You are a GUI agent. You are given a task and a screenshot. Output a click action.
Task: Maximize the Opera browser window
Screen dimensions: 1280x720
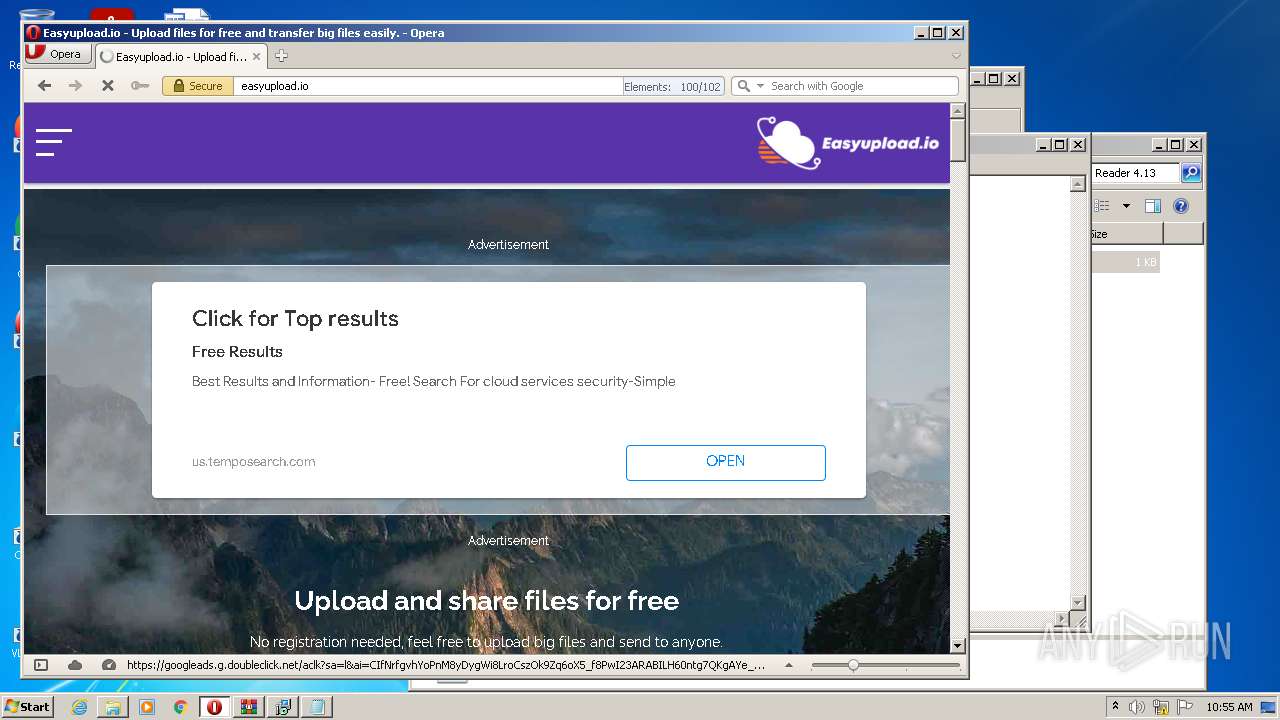pos(938,33)
